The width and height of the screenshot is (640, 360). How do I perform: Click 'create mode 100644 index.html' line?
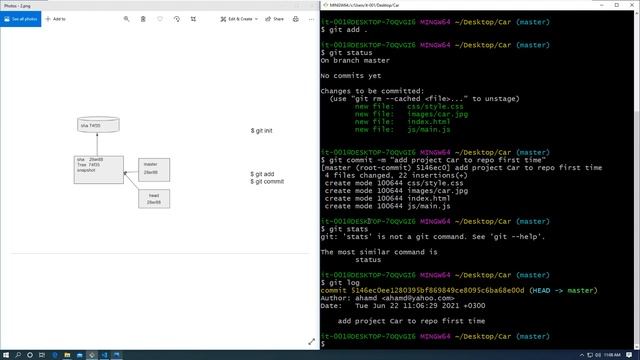(x=387, y=198)
